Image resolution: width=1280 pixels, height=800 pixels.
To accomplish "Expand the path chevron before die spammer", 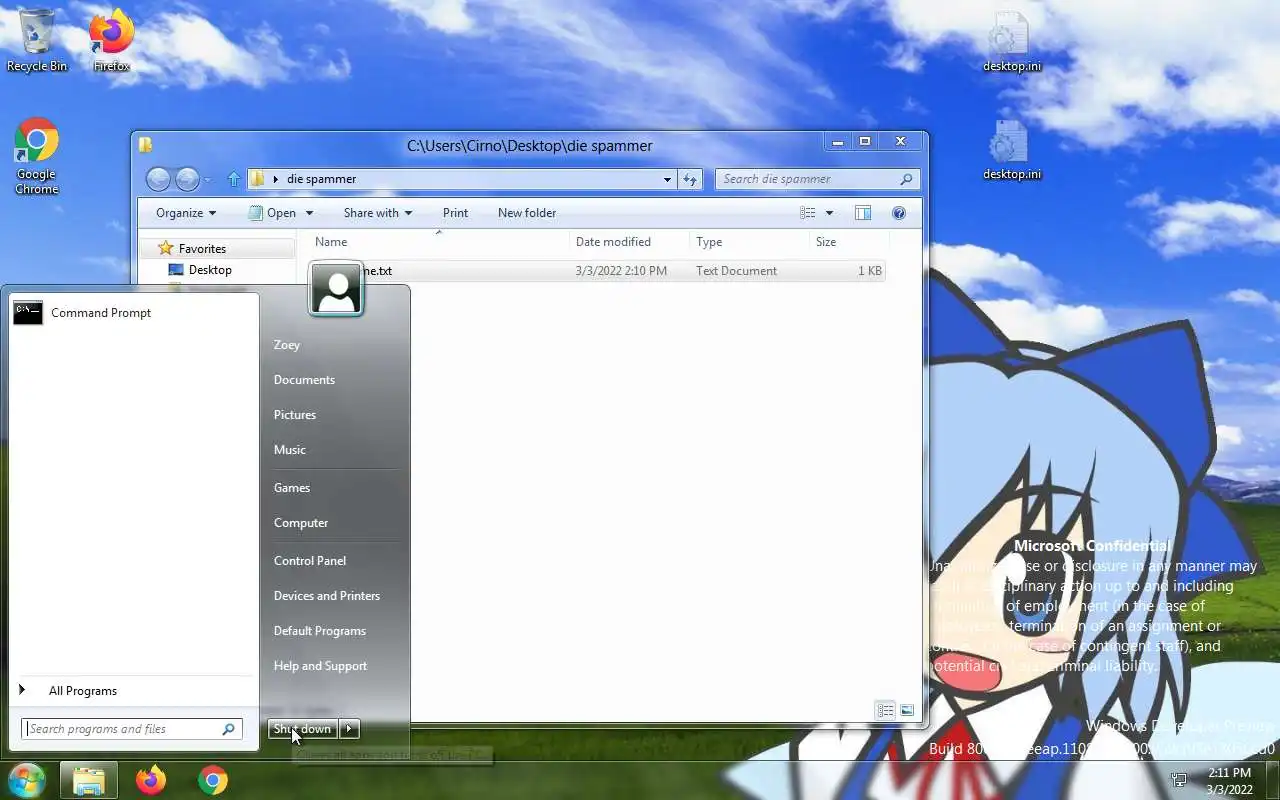I will (x=275, y=179).
